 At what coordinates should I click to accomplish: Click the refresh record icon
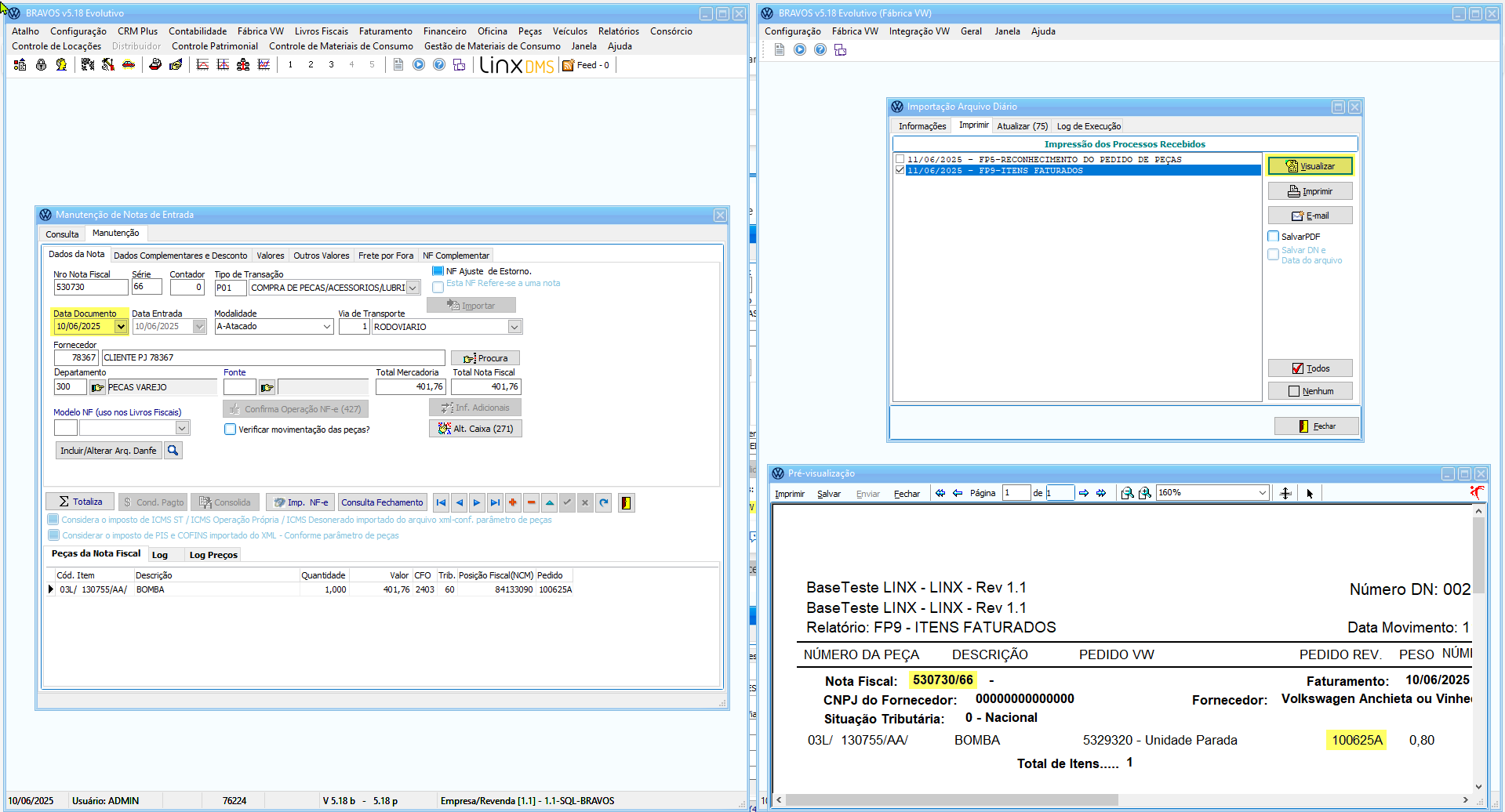tap(603, 502)
